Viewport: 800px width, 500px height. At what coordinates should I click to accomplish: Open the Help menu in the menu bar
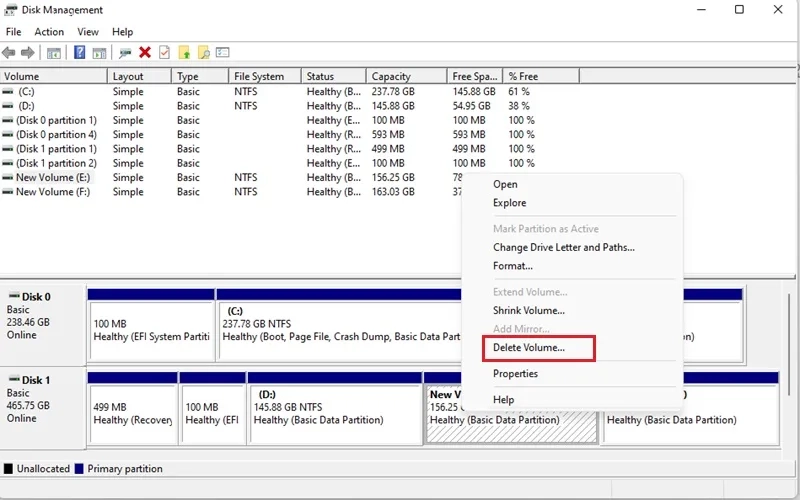click(x=122, y=32)
